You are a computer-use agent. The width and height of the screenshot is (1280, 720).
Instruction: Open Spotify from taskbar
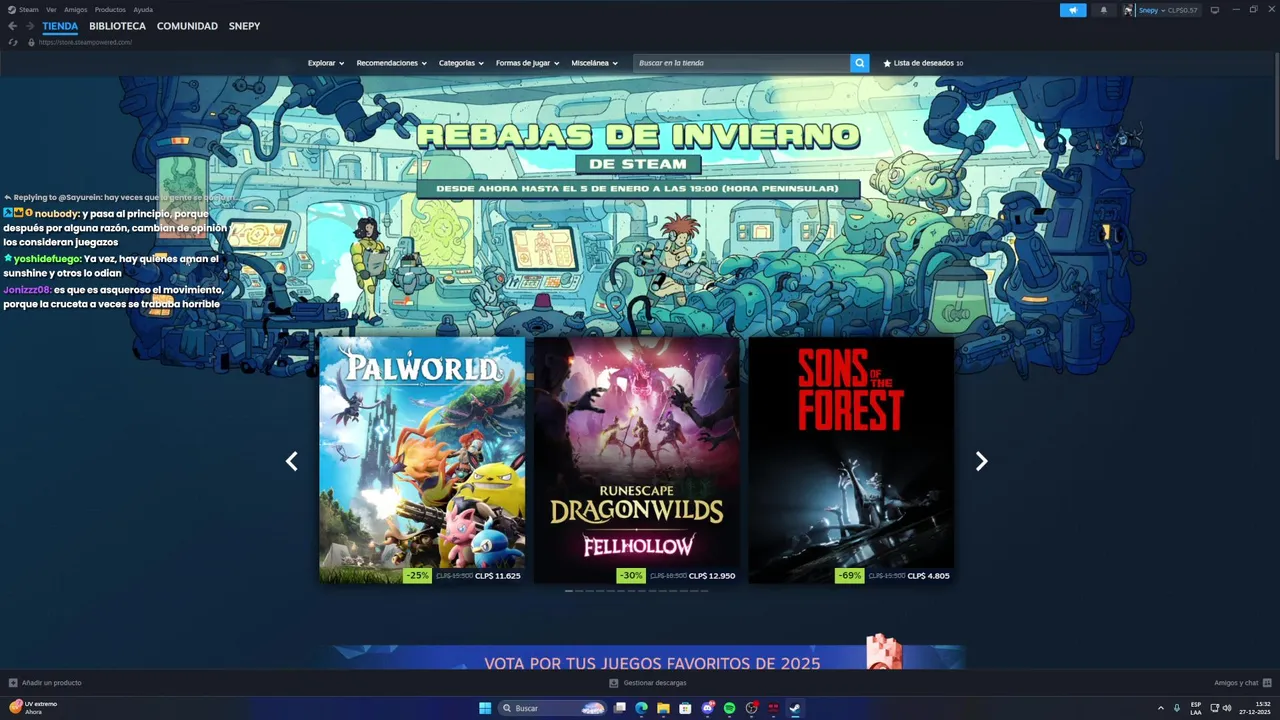click(x=729, y=708)
